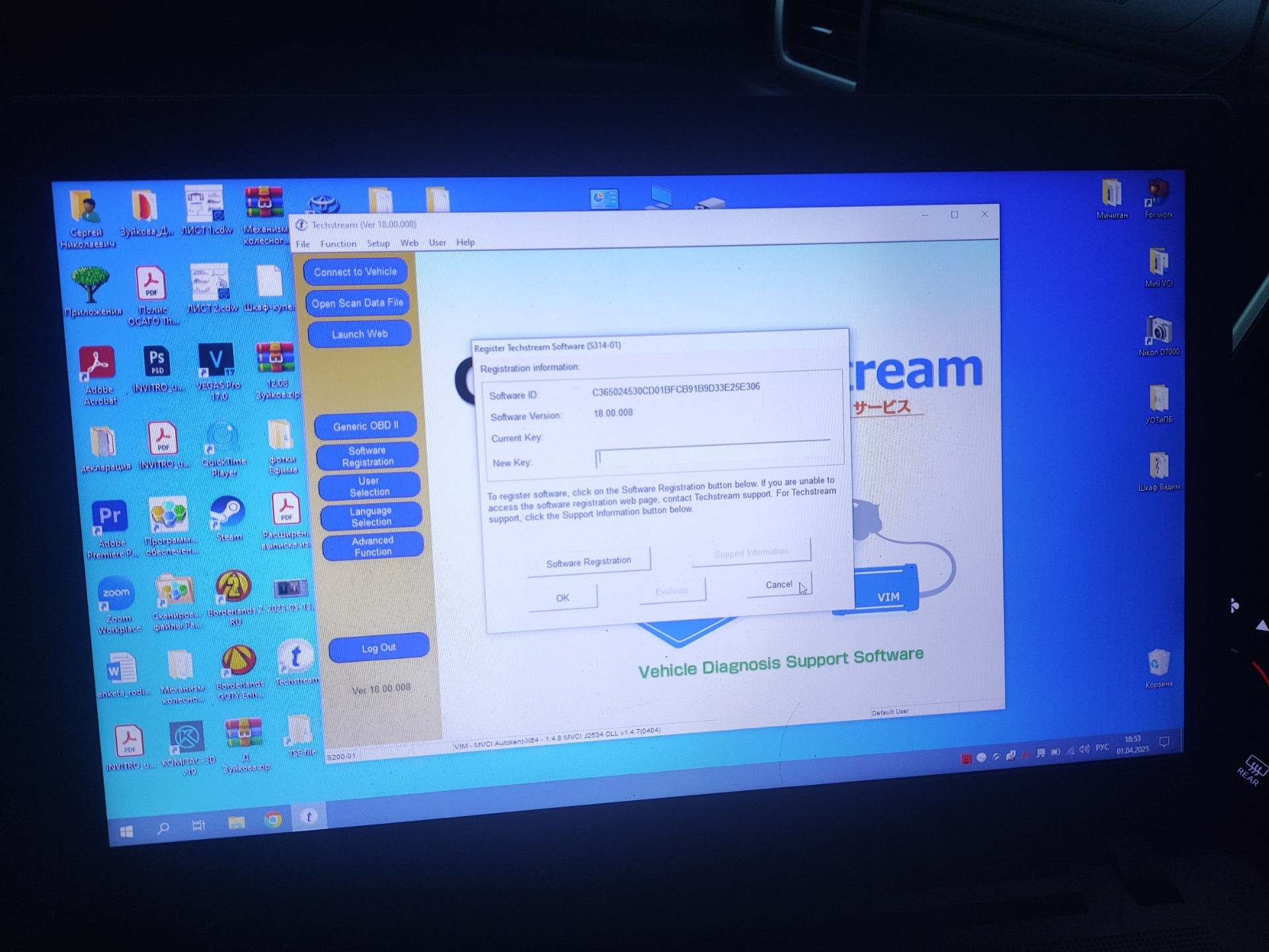
Task: Open VEGAS Pro 17.0 desktop icon
Action: 215,361
